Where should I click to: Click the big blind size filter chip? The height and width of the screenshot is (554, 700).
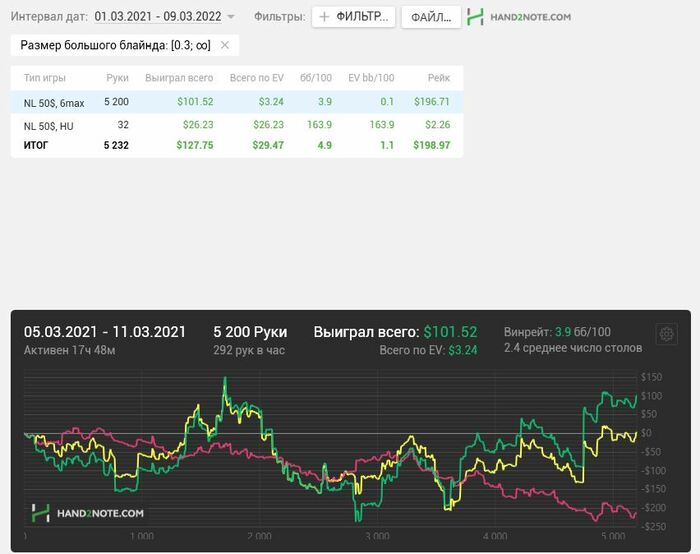click(125, 45)
